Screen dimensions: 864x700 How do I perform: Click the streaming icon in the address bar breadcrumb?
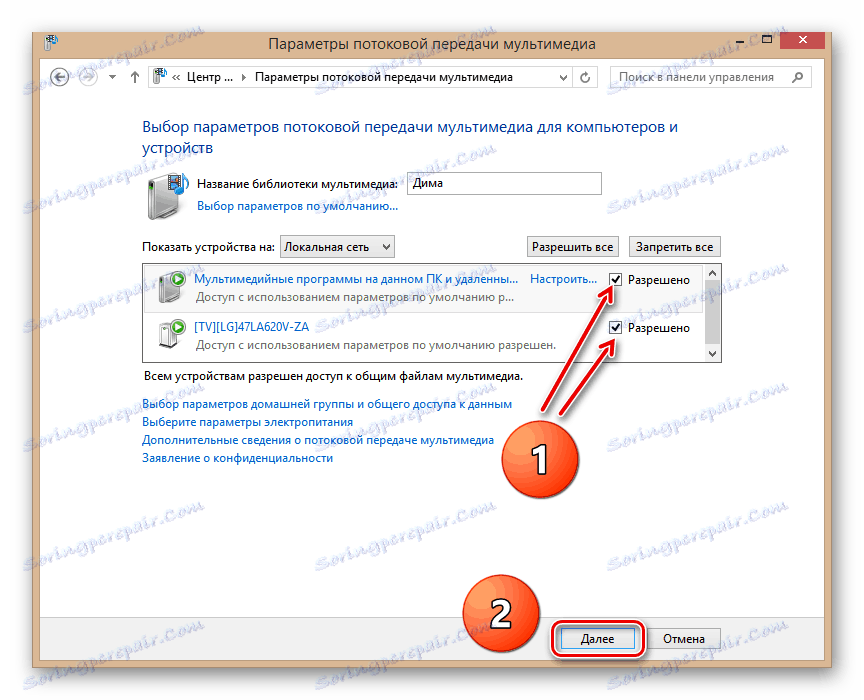point(159,75)
